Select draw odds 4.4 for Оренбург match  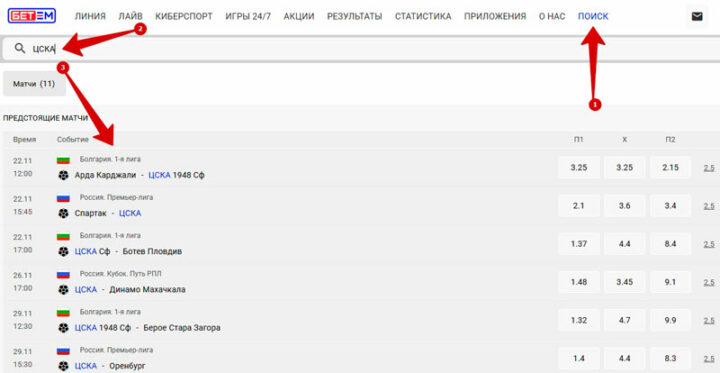(624, 358)
